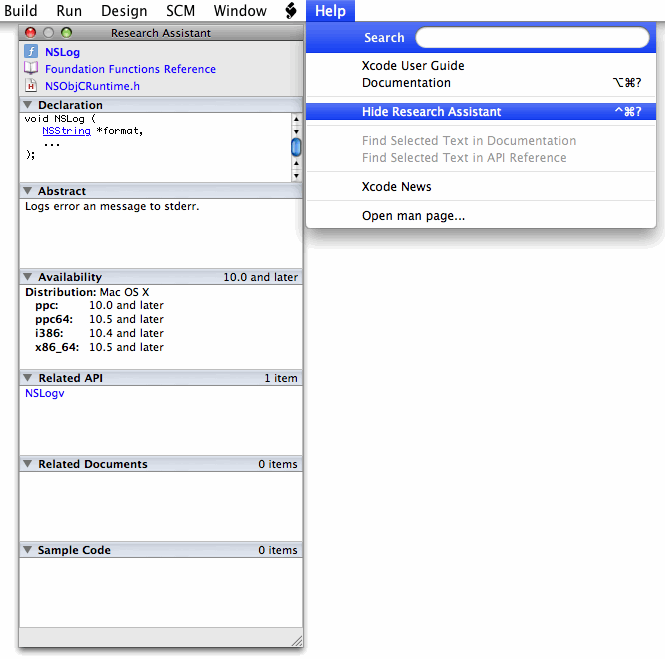Viewport: 665px width, 659px height.
Task: Click the top scroll up arrow in Declaration
Action: [x=296, y=120]
